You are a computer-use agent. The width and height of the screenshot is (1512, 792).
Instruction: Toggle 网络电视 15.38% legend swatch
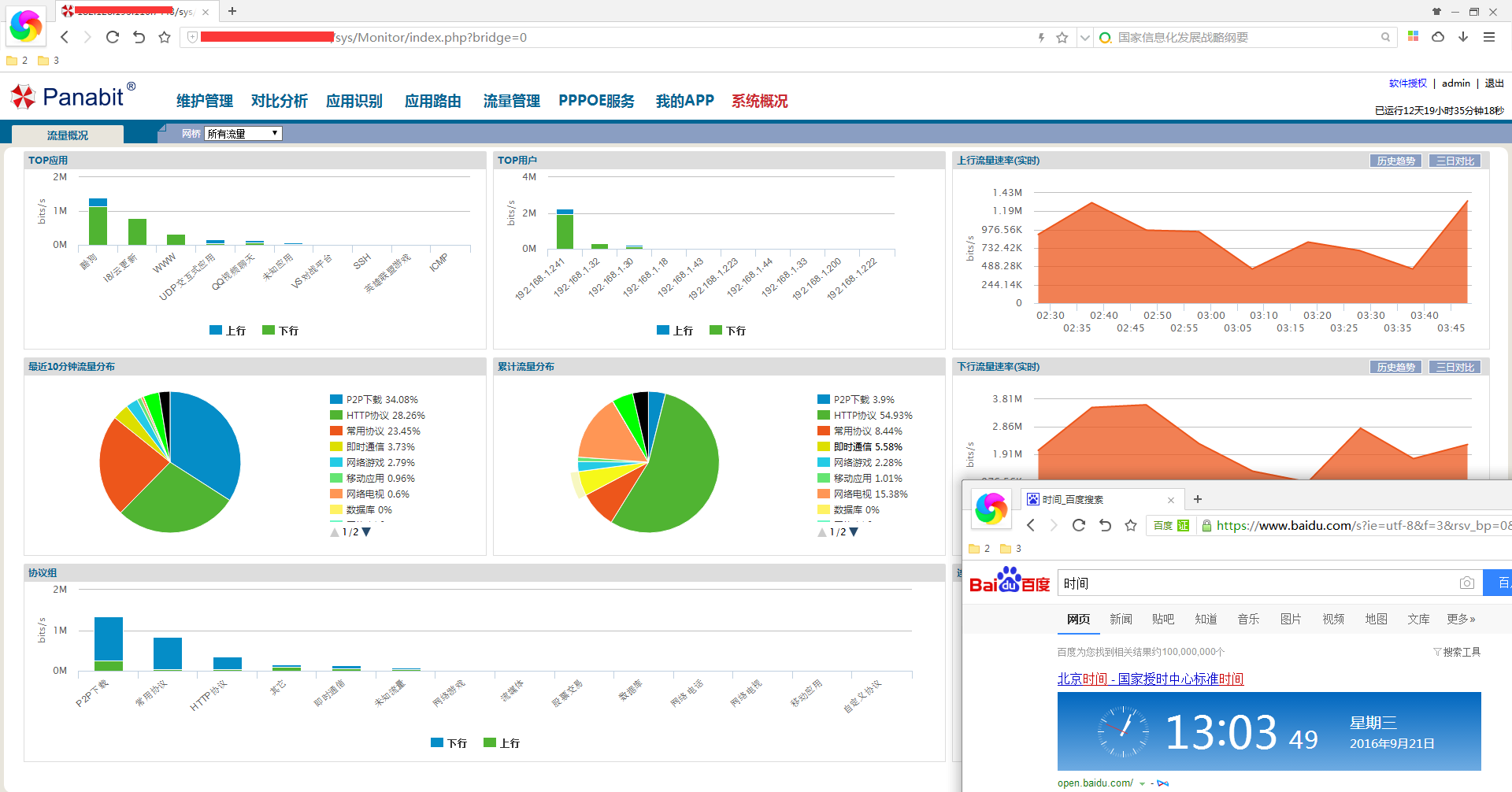(824, 494)
